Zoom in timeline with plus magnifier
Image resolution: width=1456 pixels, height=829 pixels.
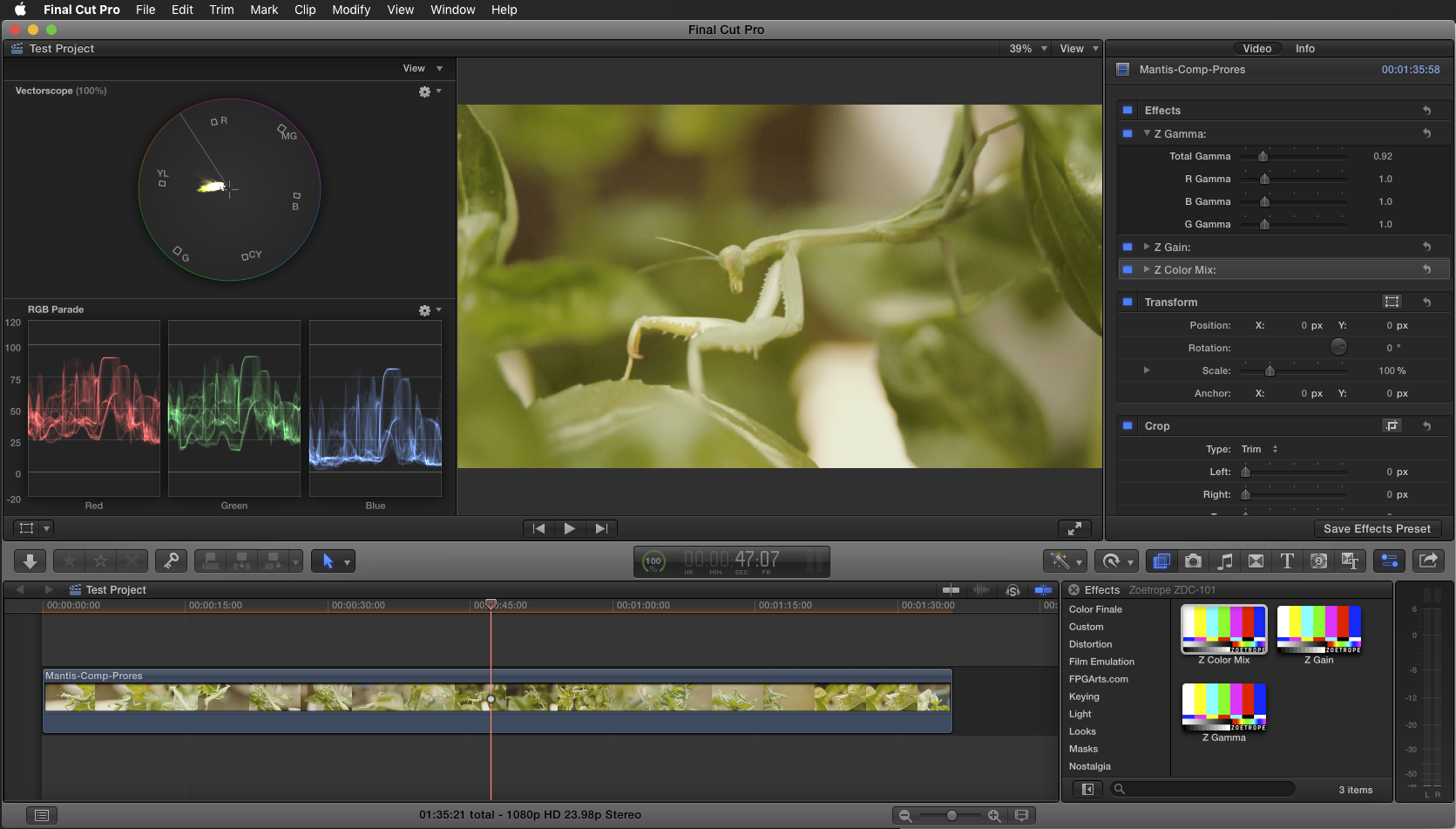pyautogui.click(x=994, y=815)
